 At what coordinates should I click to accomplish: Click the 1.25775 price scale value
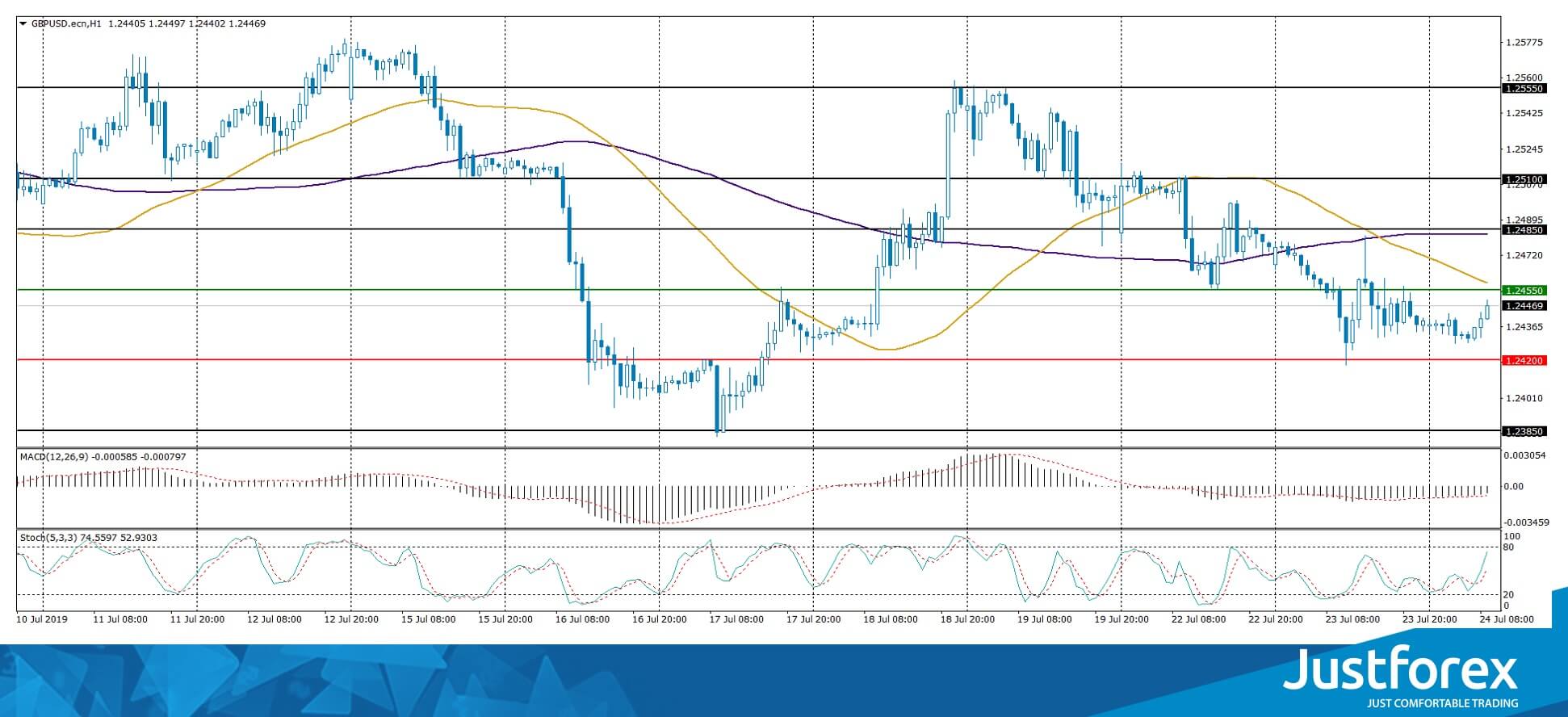tap(1525, 42)
